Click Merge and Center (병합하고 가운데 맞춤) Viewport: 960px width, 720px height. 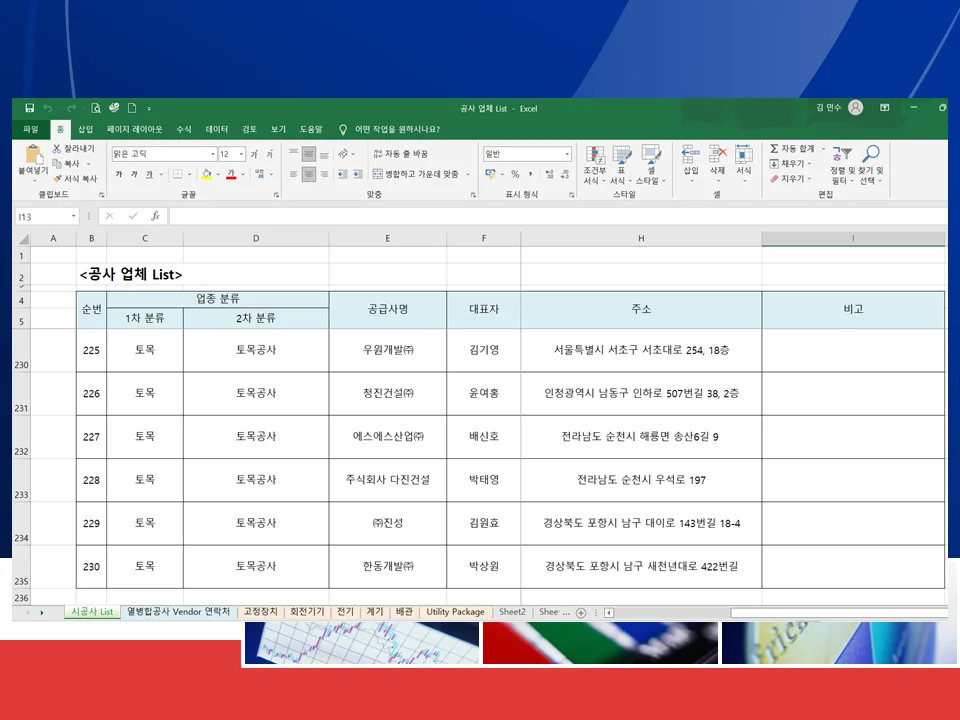click(x=416, y=174)
